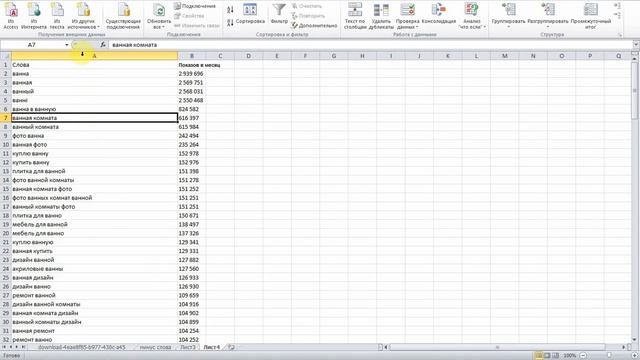Screen dimensions: 640x360
Task: Click cell 'ремонт ванной'
Action: tap(95, 295)
